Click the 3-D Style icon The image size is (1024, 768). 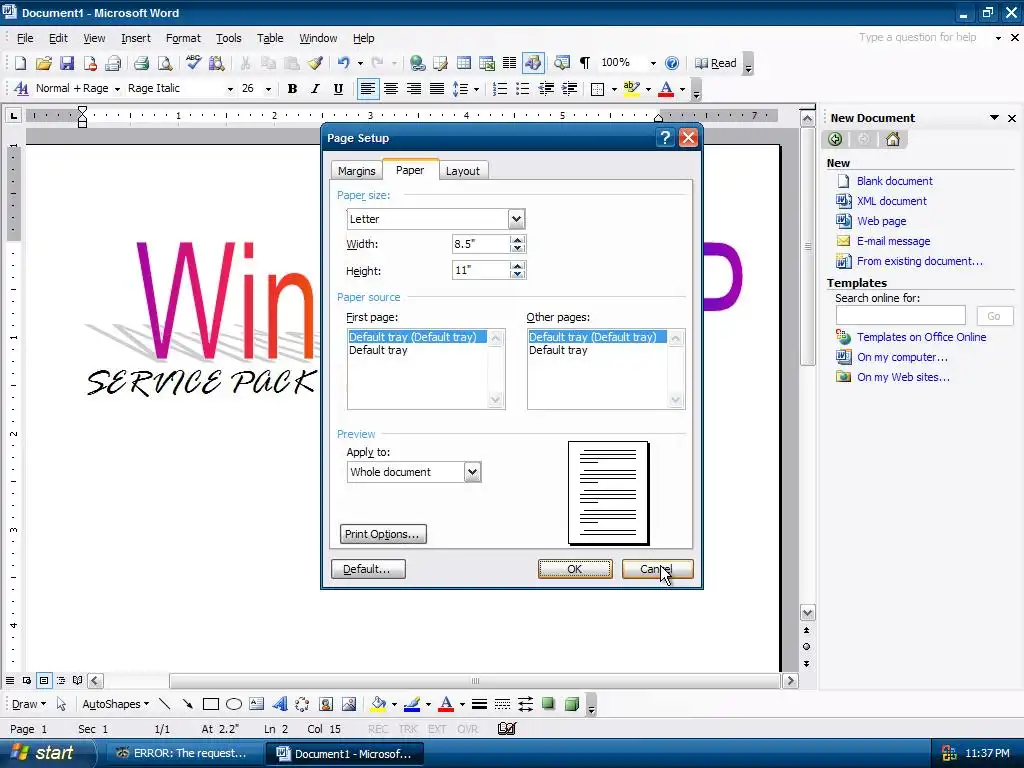click(572, 704)
